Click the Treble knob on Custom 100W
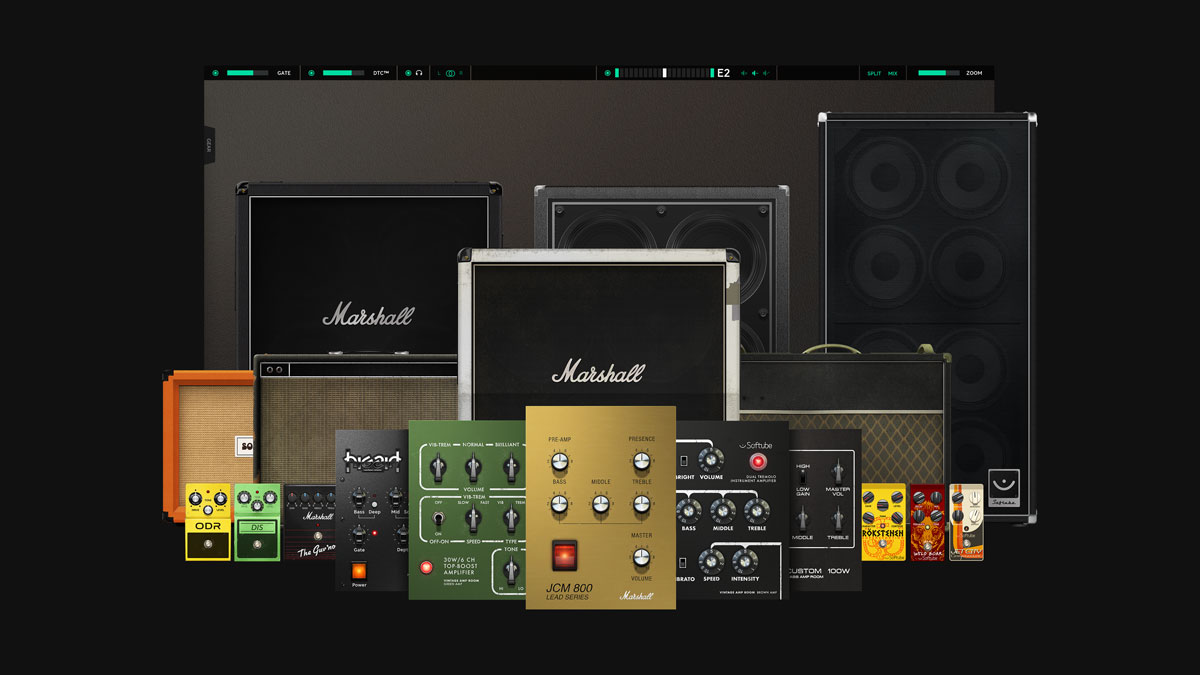This screenshot has height=675, width=1200. coord(838,519)
